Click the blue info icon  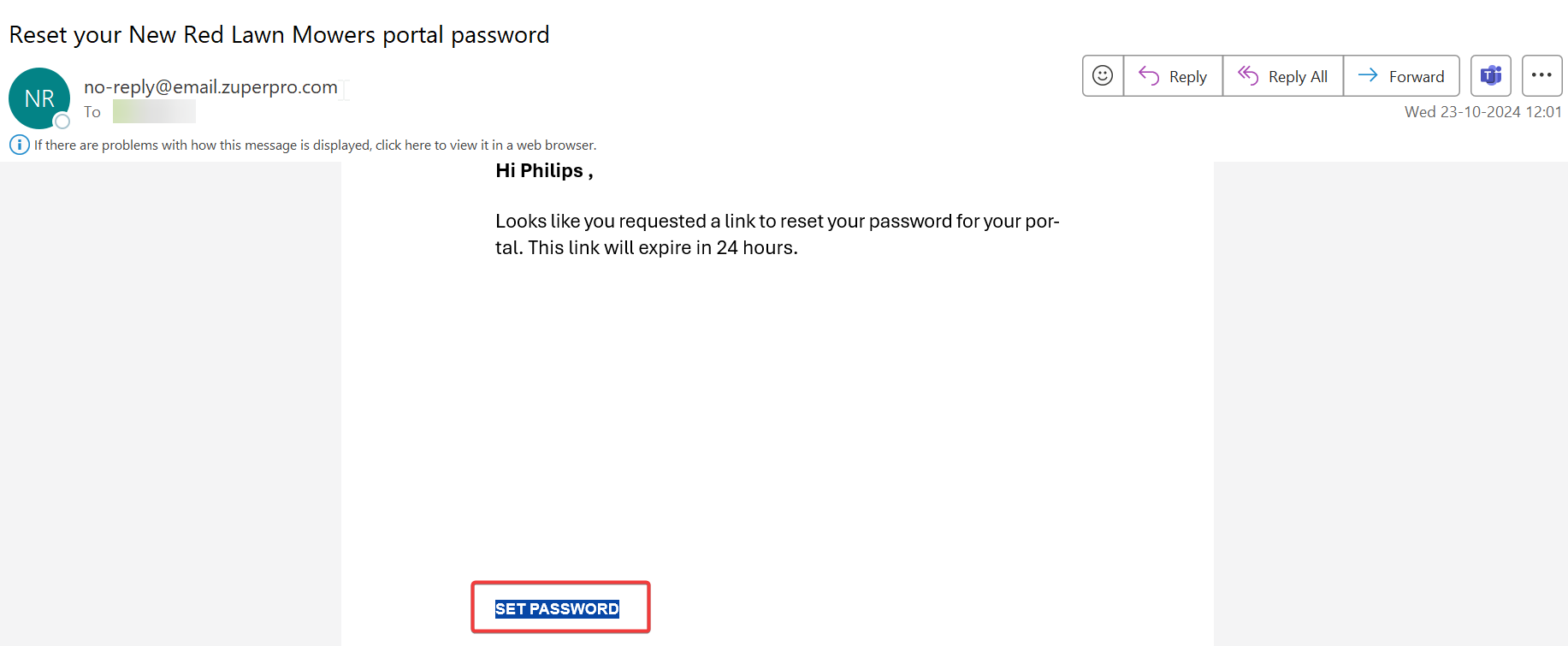(19, 145)
